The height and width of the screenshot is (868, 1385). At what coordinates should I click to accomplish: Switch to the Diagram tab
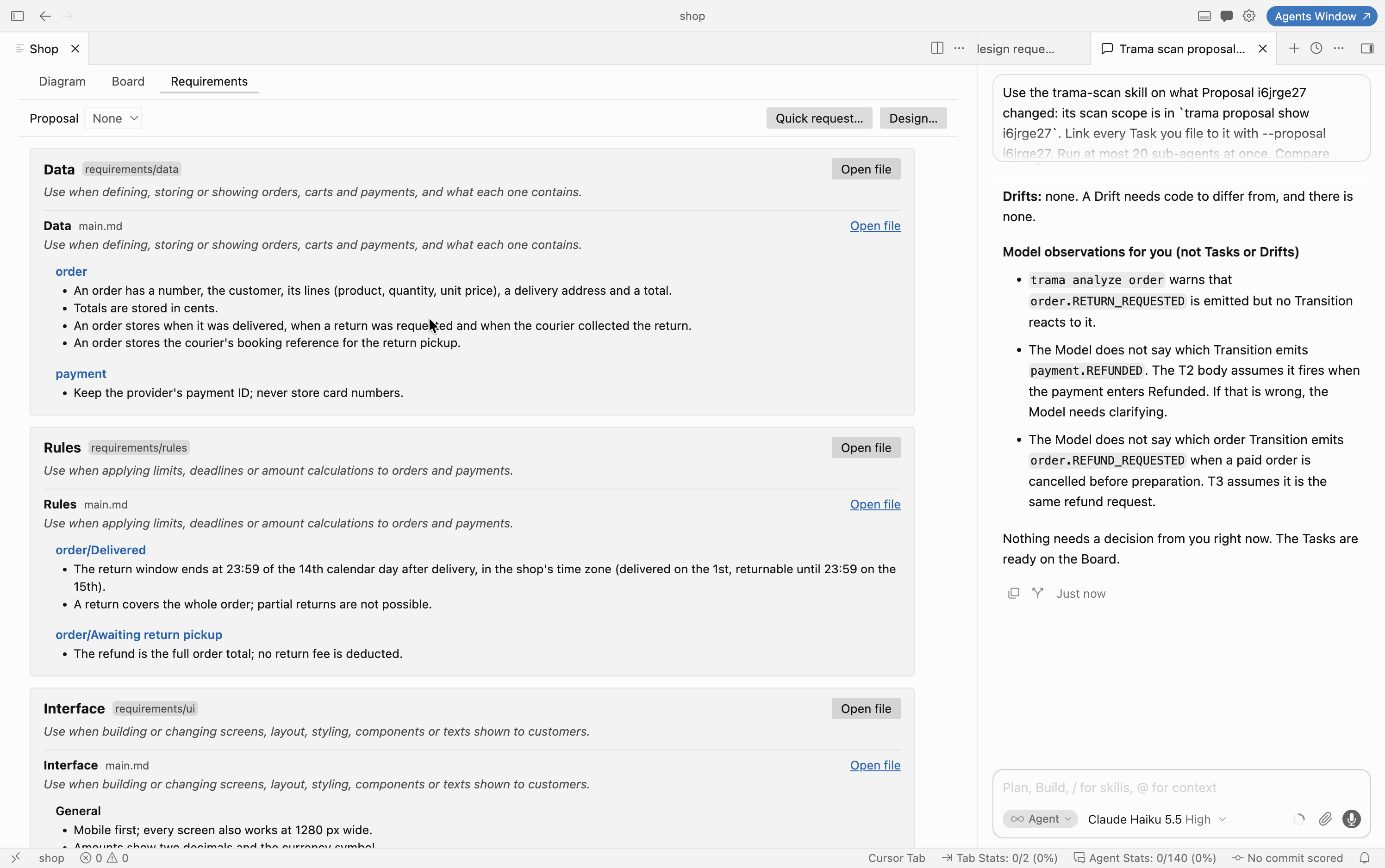point(62,81)
